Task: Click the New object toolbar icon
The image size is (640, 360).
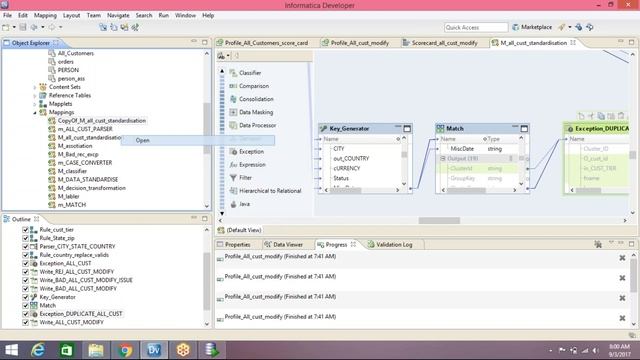Action: [6, 27]
